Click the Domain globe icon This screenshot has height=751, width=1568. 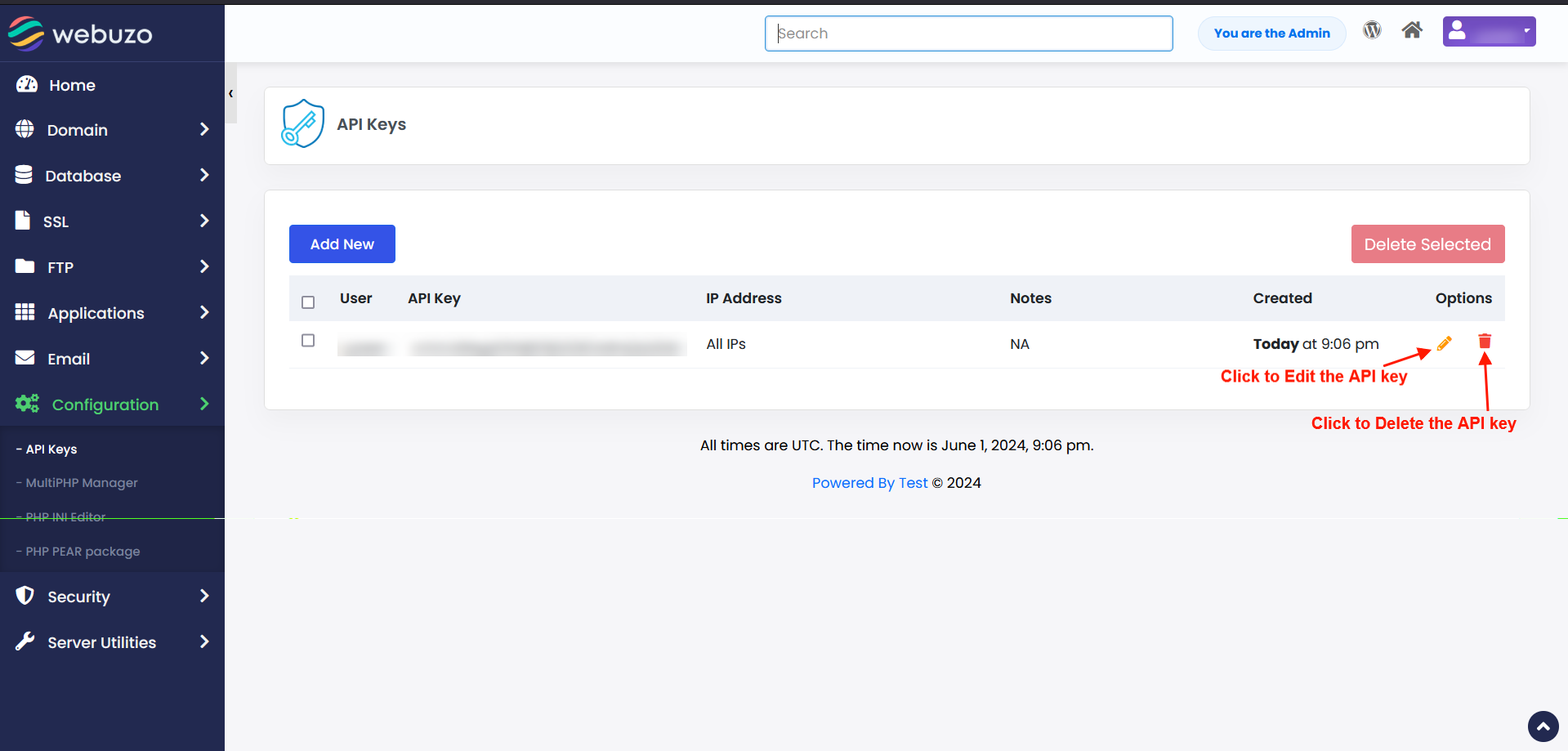[x=25, y=129]
